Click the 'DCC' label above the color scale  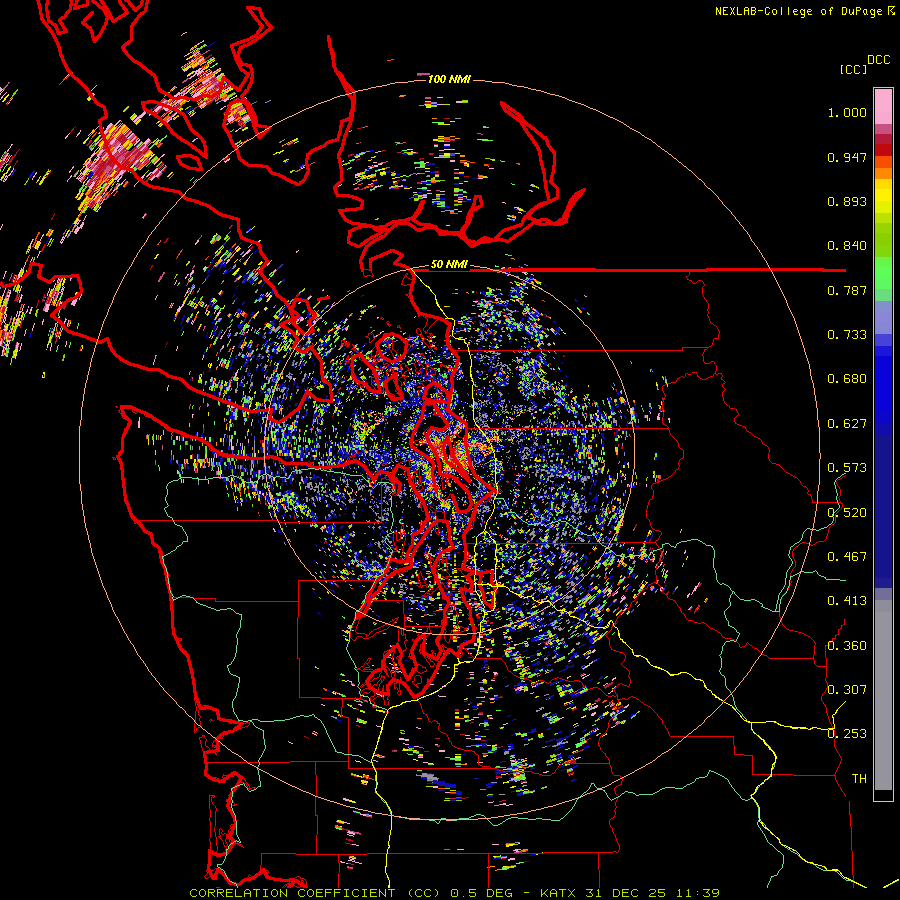point(878,60)
